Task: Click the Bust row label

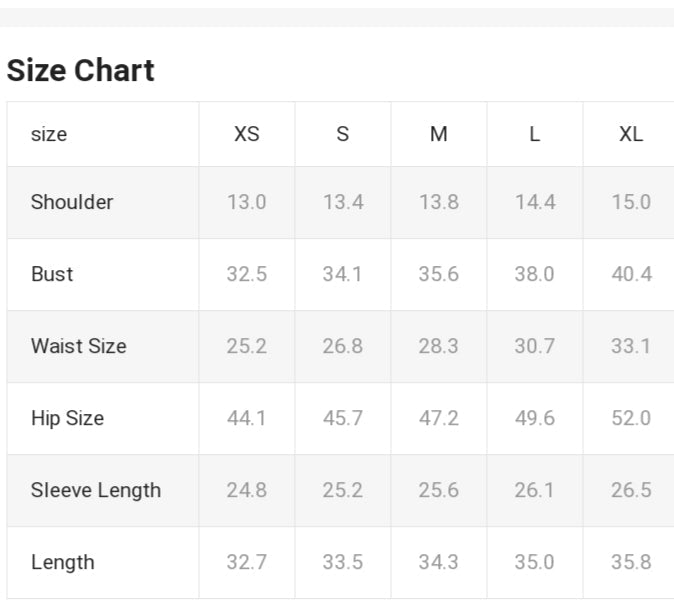Action: point(52,274)
